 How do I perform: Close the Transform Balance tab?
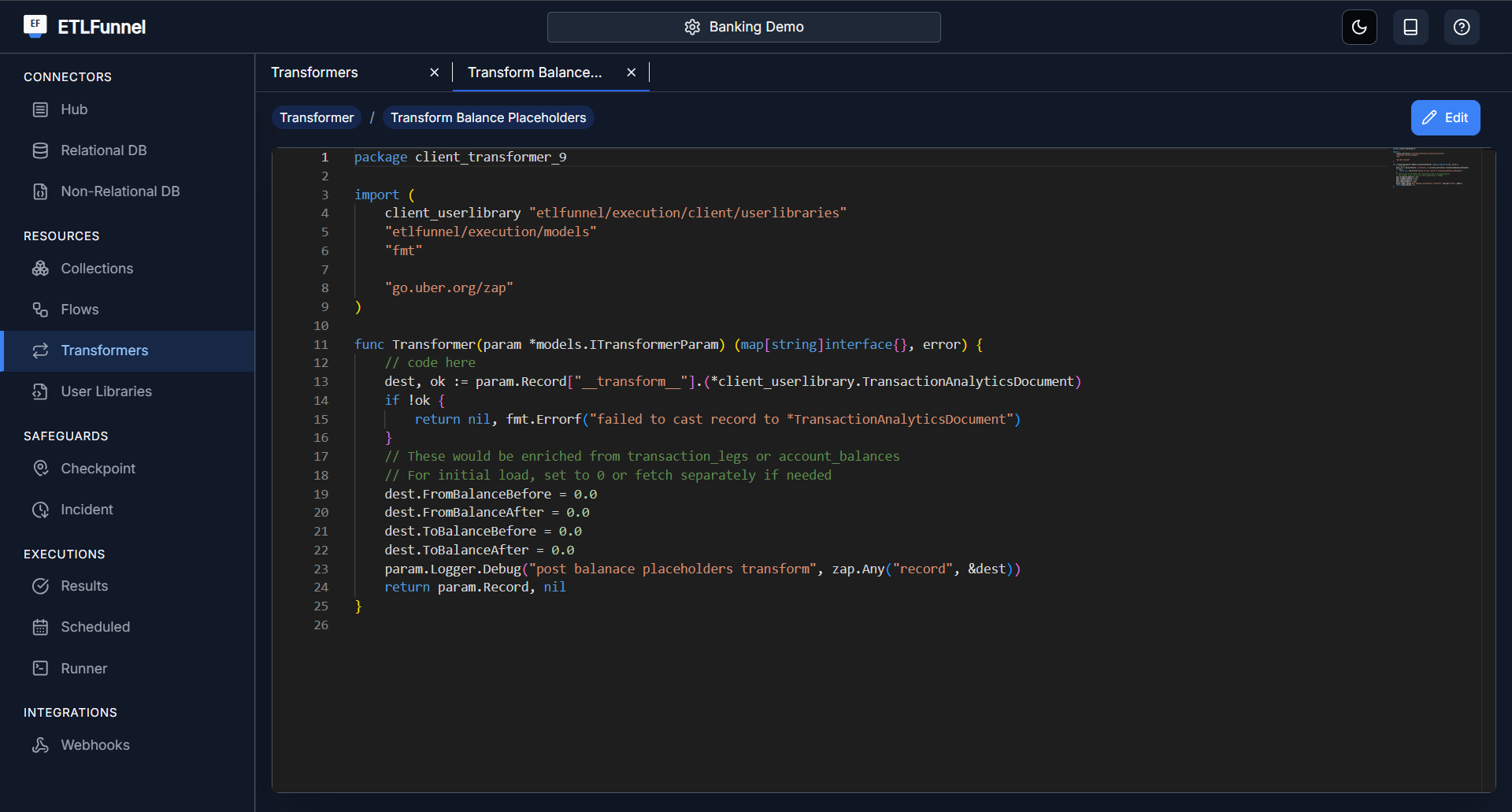click(x=631, y=72)
